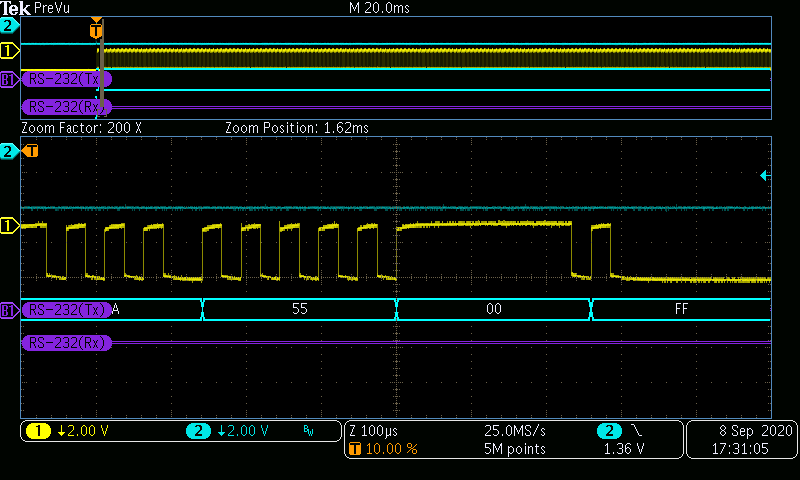800x480 pixels.
Task: Open the Z 100µs zoom timebase readout
Action: pyautogui.click(x=374, y=431)
